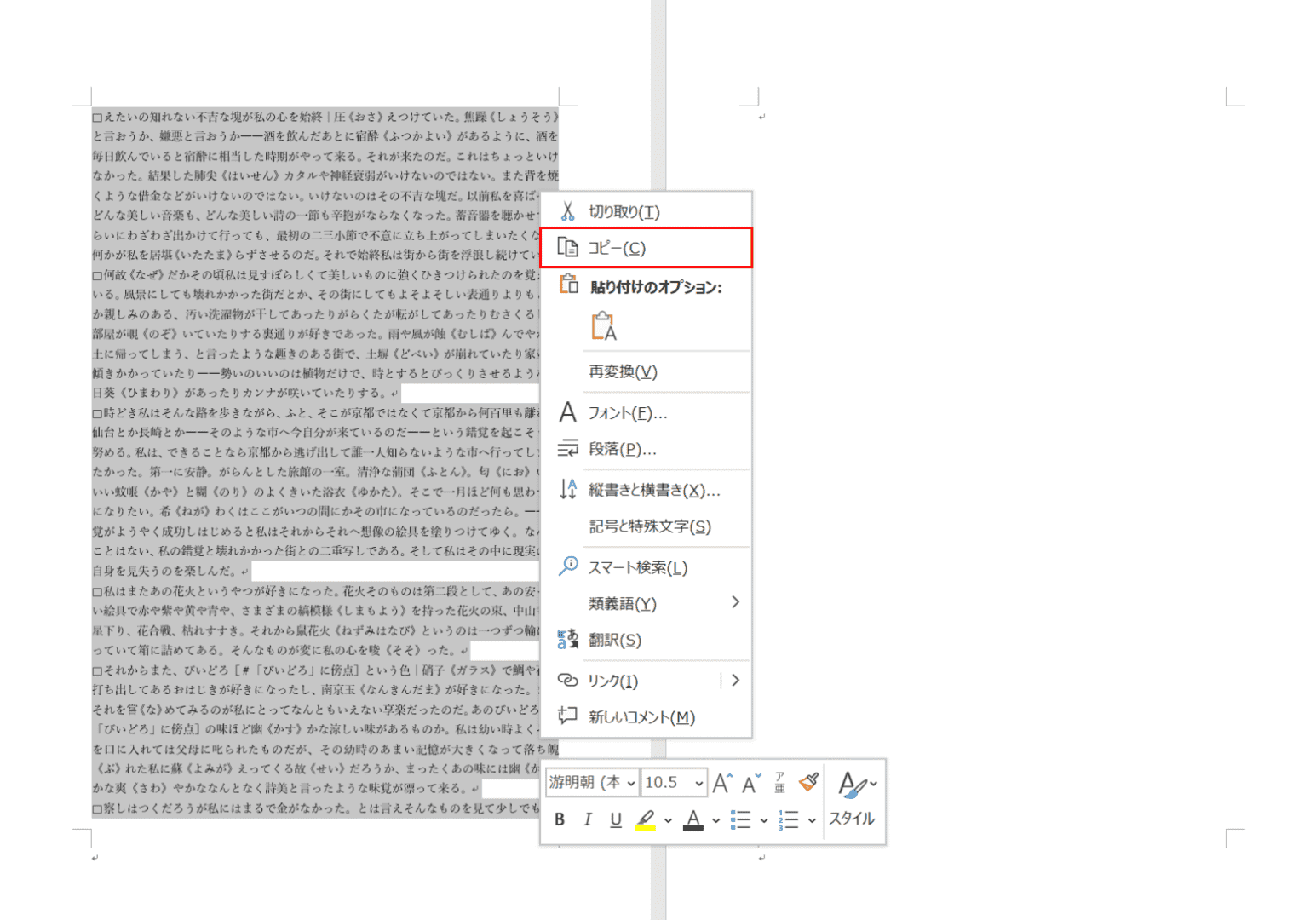
Task: Expand the bullet list dropdown arrow
Action: 763,820
